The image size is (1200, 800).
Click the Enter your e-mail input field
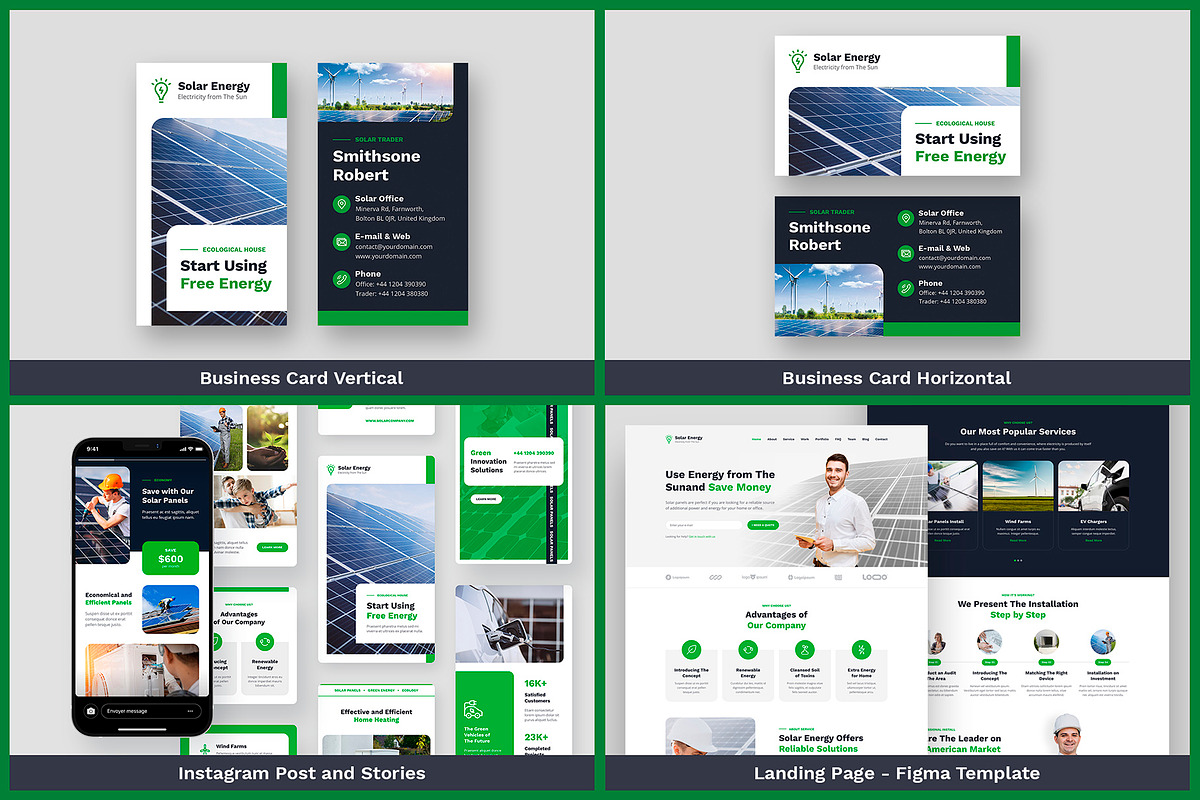705,525
